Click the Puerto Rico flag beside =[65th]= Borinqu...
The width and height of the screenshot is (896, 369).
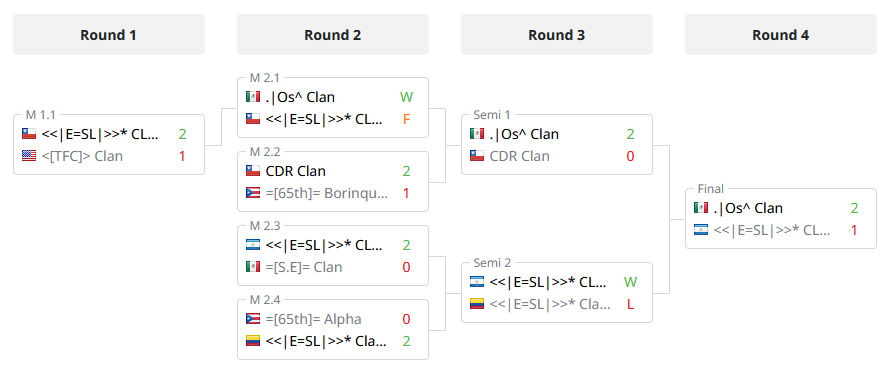(253, 193)
